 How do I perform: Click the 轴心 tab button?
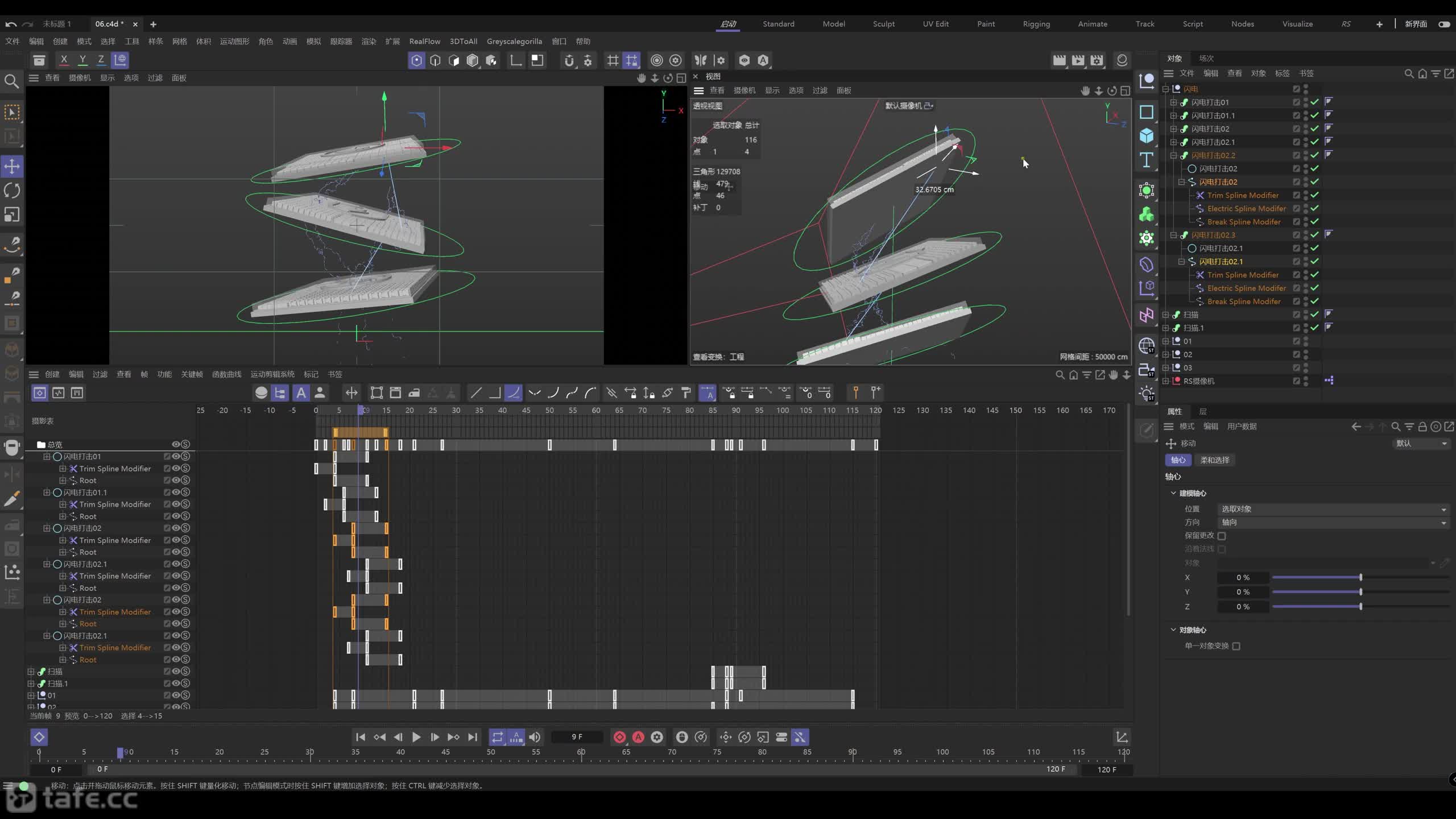click(1178, 460)
